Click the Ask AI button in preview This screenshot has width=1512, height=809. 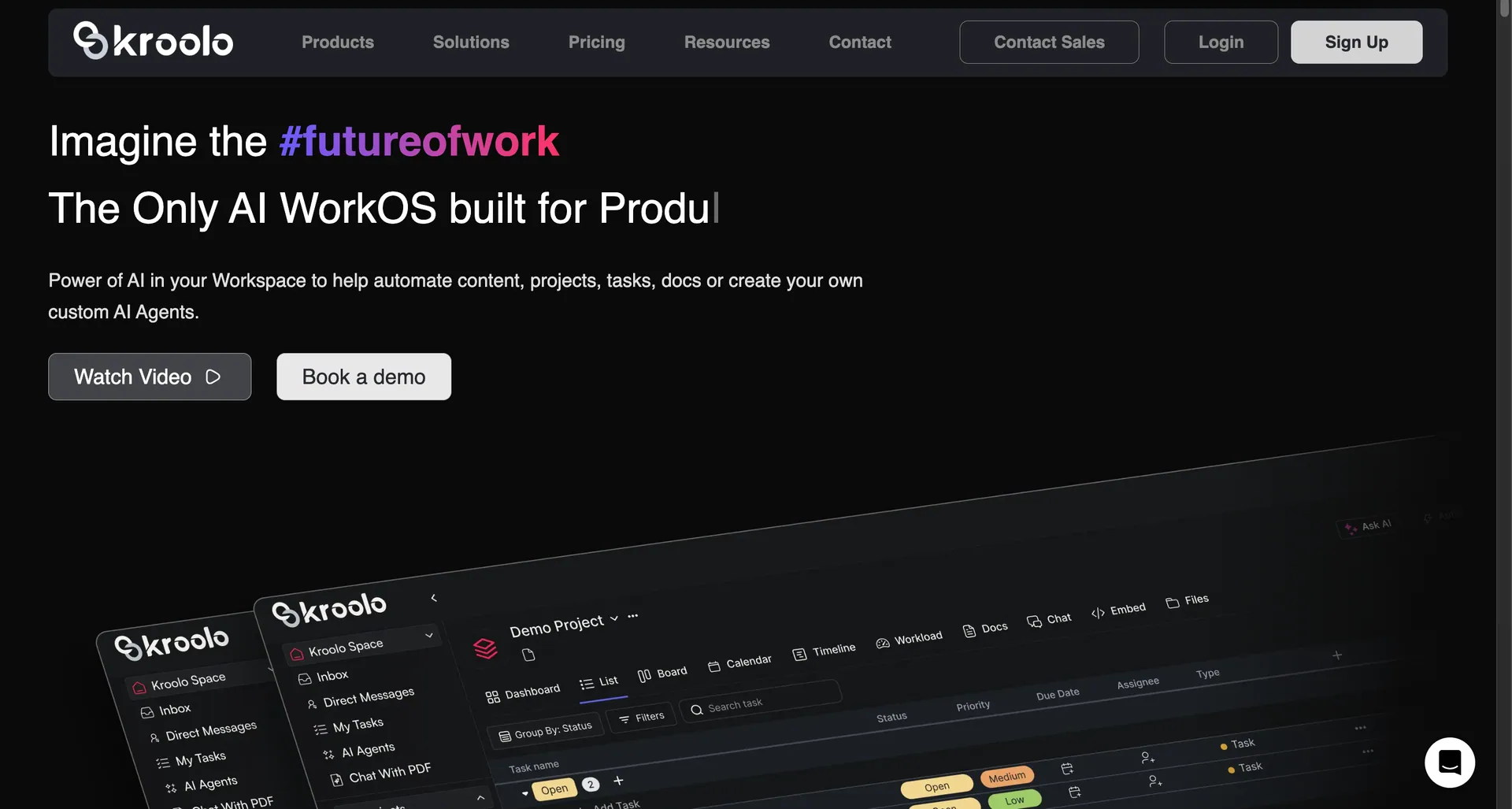[x=1368, y=525]
